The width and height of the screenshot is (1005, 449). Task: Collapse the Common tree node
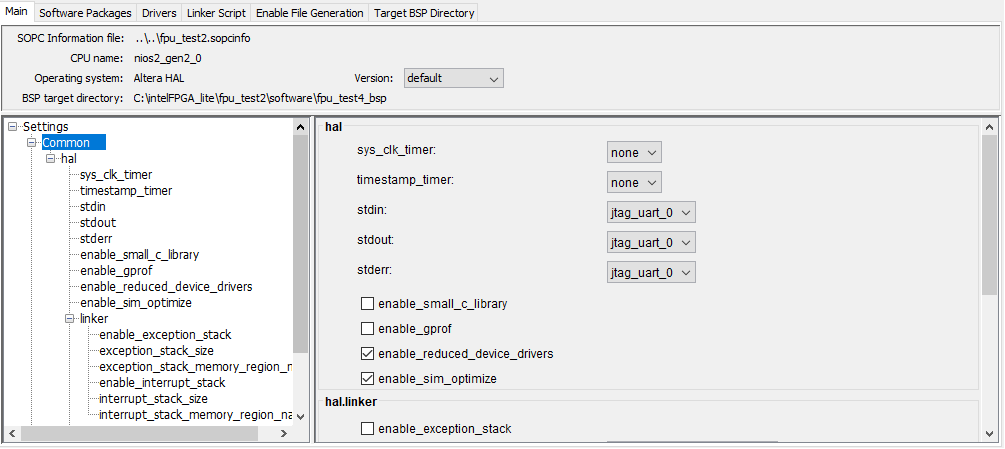[31, 142]
